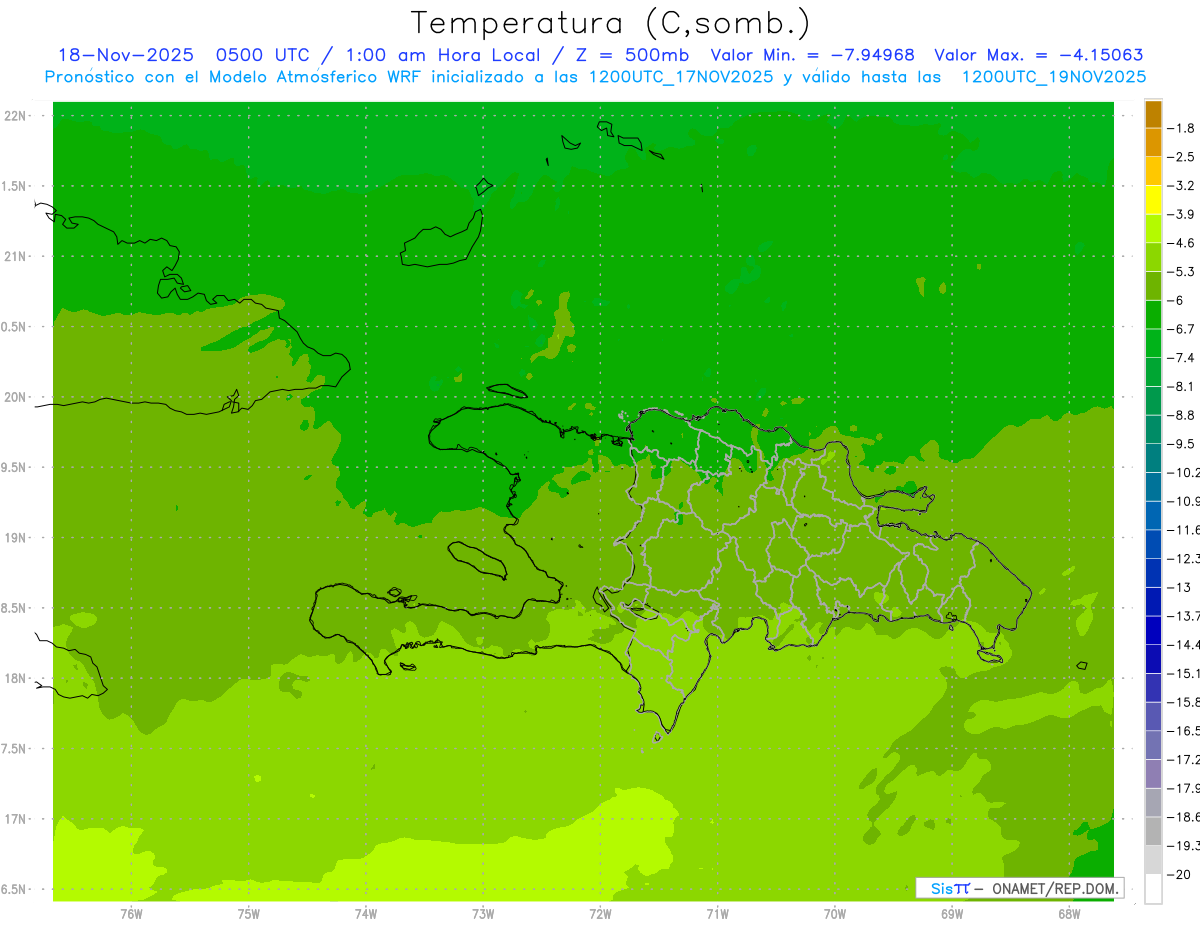This screenshot has height=927, width=1200.
Task: Click the legend value "-16.5"
Action: pyautogui.click(x=1182, y=731)
